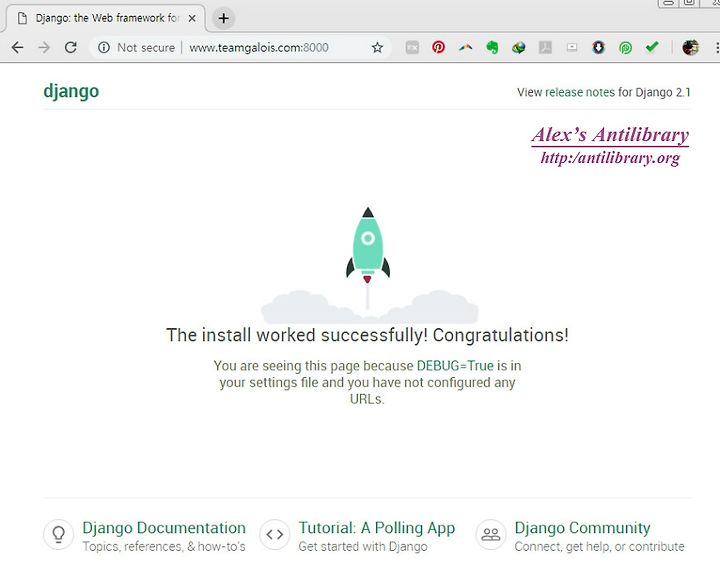Screen dimensions: 720x564
Task: Open the Pinterest extension
Action: pos(439,47)
